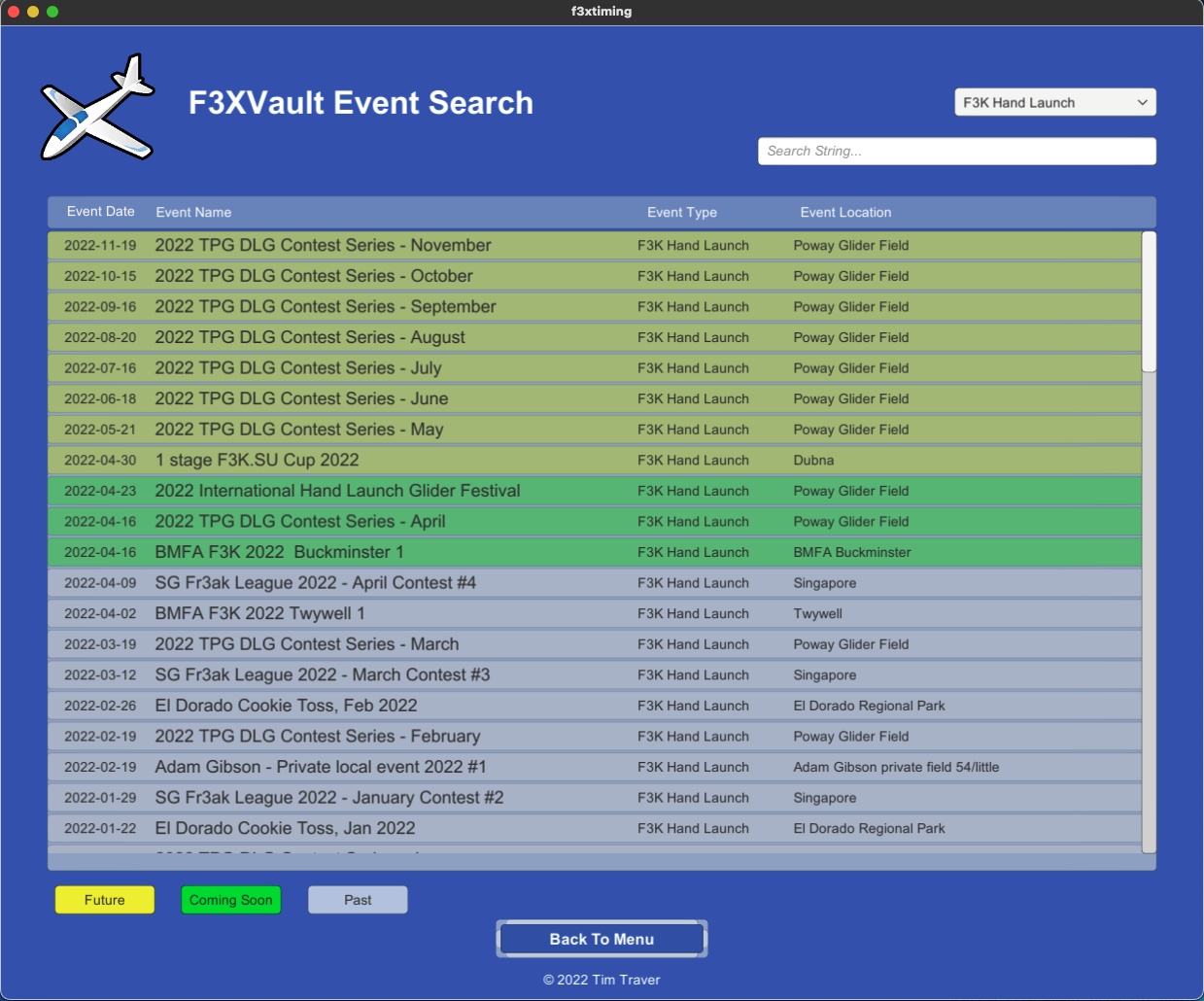Toggle the Past events filter button
1204x1001 pixels.
tap(358, 900)
